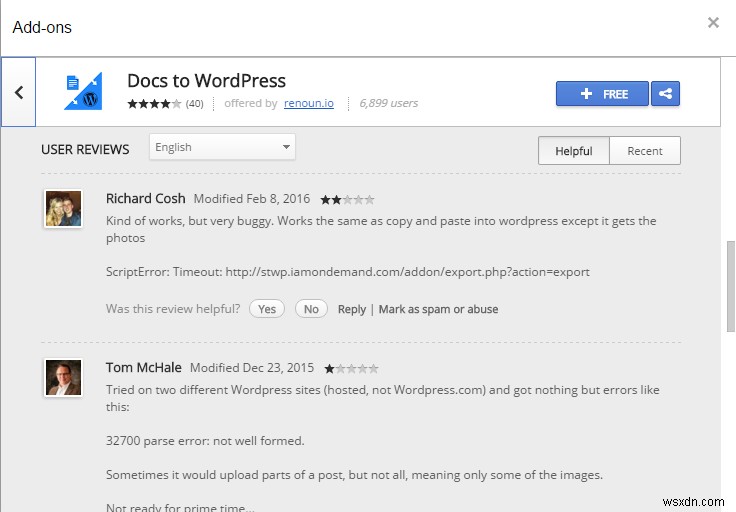This screenshot has height=512, width=736.
Task: Click the share icon button
Action: (665, 94)
